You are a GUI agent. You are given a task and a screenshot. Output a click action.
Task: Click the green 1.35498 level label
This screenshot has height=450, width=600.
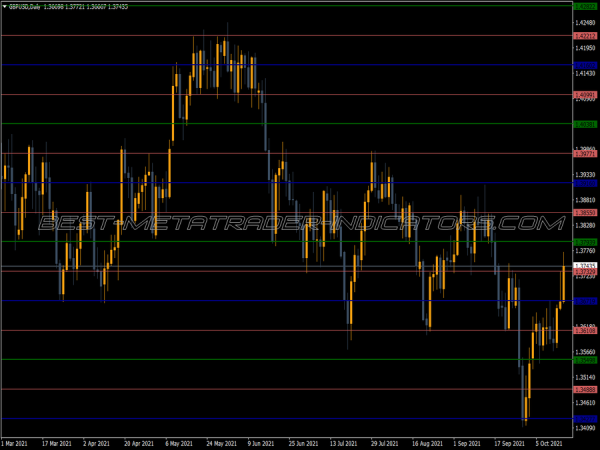pos(585,359)
